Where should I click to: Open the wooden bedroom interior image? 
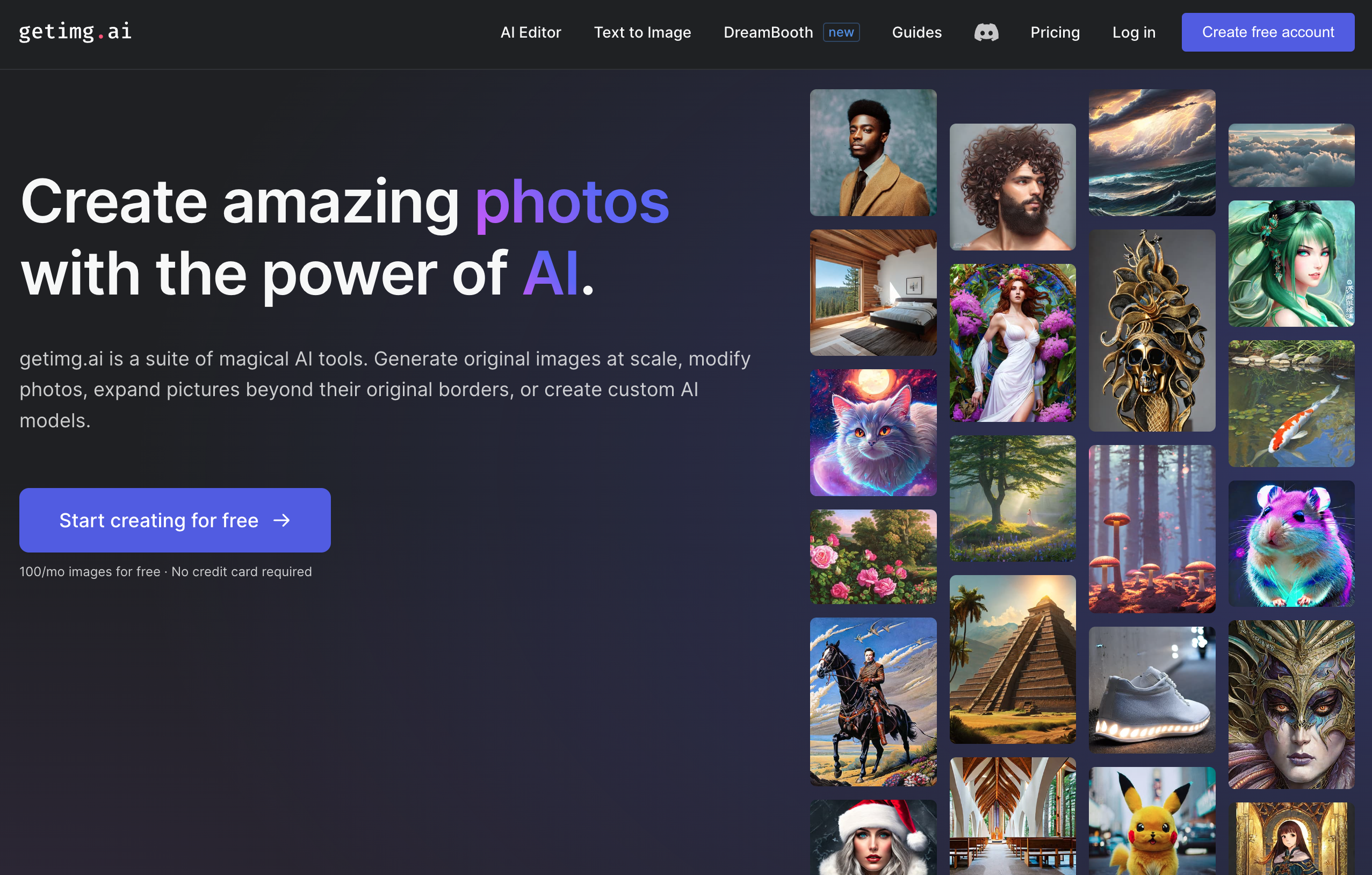point(873,293)
